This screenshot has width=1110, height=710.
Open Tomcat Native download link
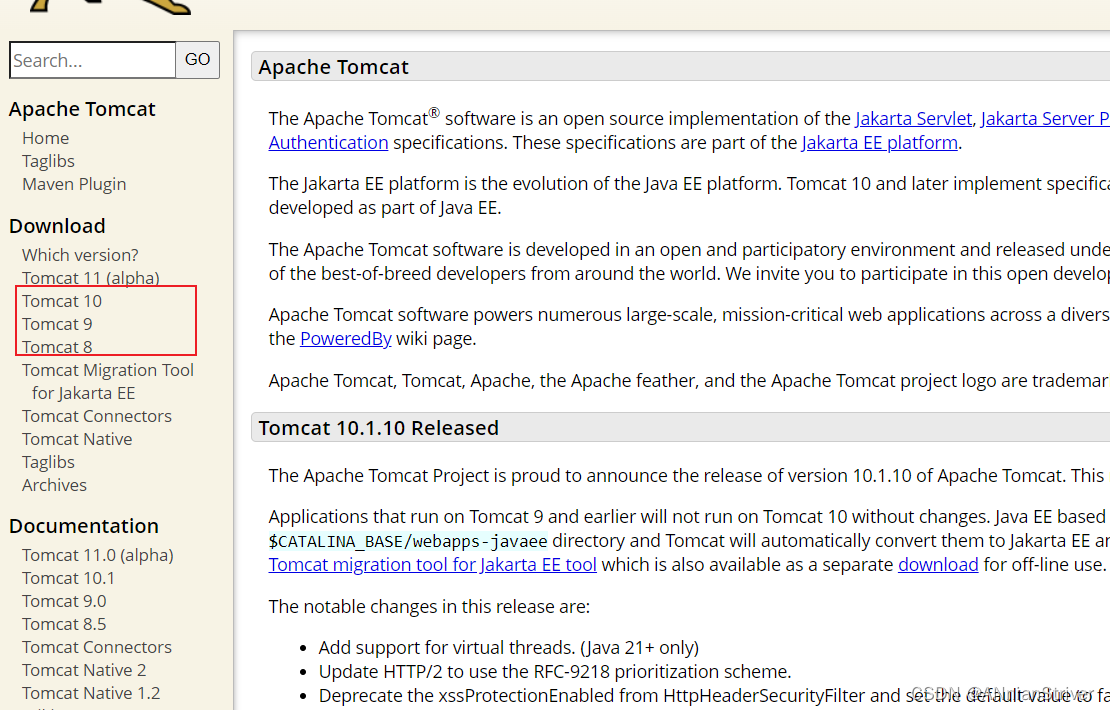click(x=77, y=439)
